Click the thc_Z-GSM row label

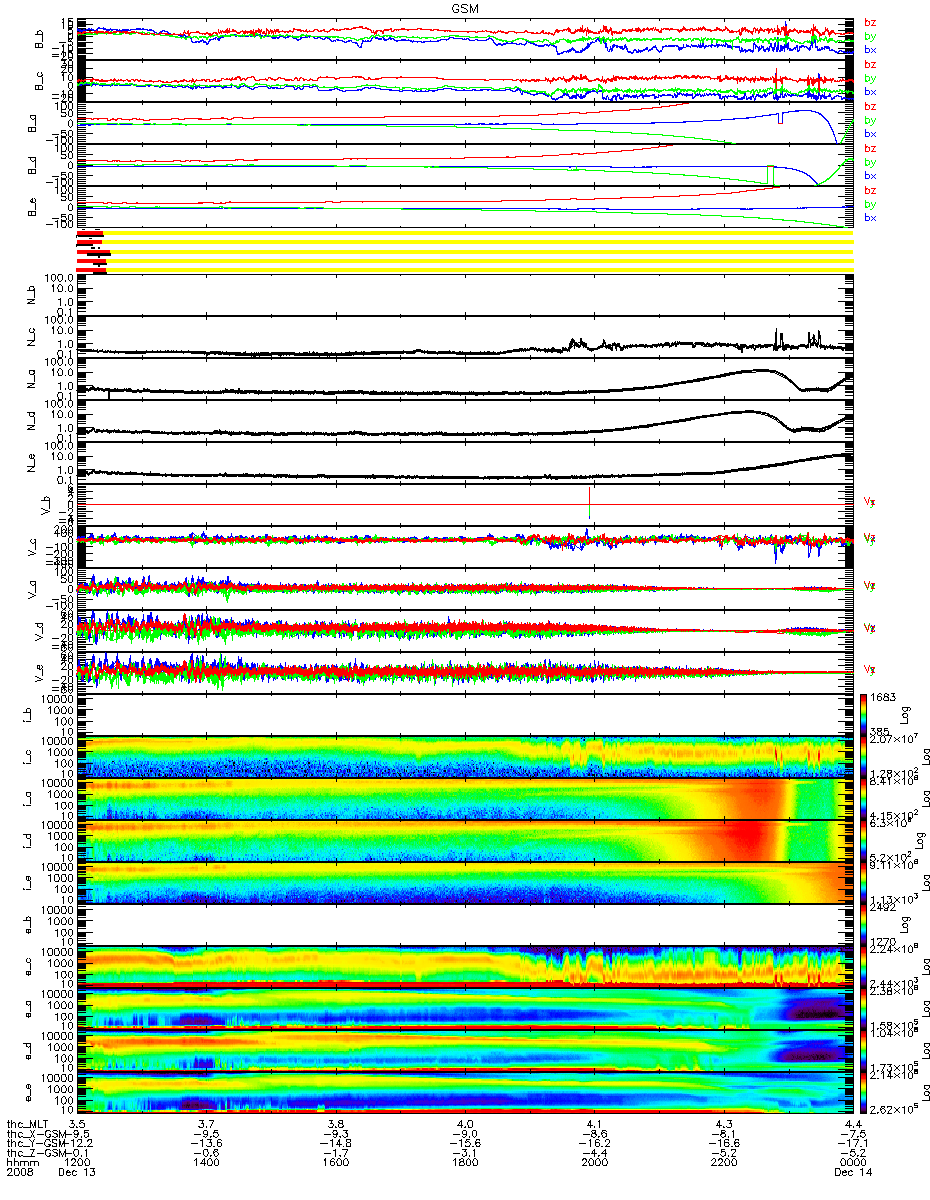(34, 1155)
